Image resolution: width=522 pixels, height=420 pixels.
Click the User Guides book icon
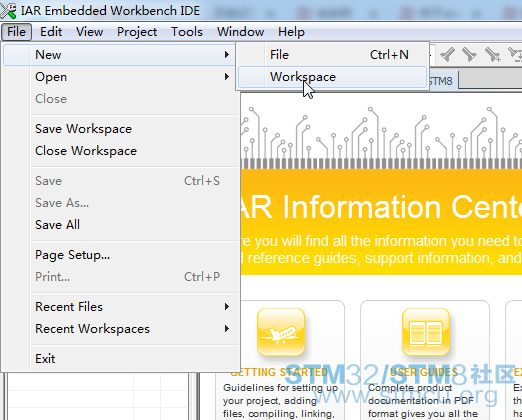click(x=426, y=332)
